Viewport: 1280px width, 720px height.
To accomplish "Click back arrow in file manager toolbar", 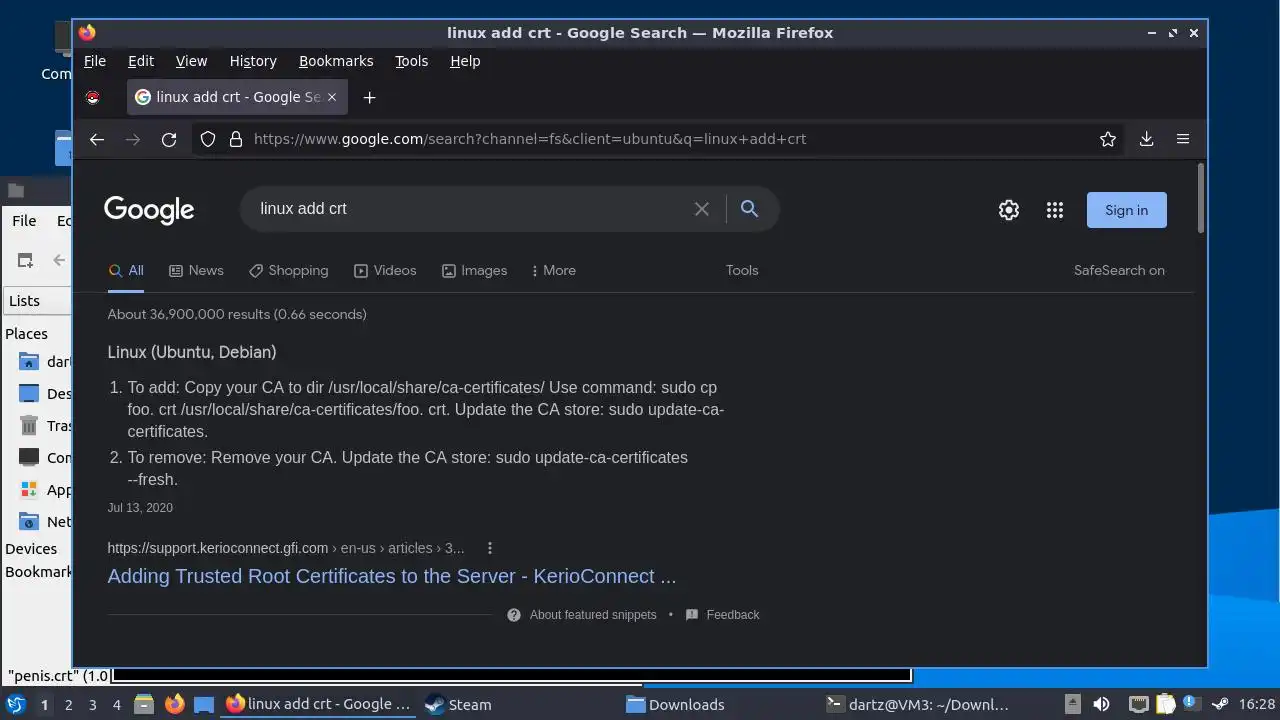I will click(x=59, y=260).
